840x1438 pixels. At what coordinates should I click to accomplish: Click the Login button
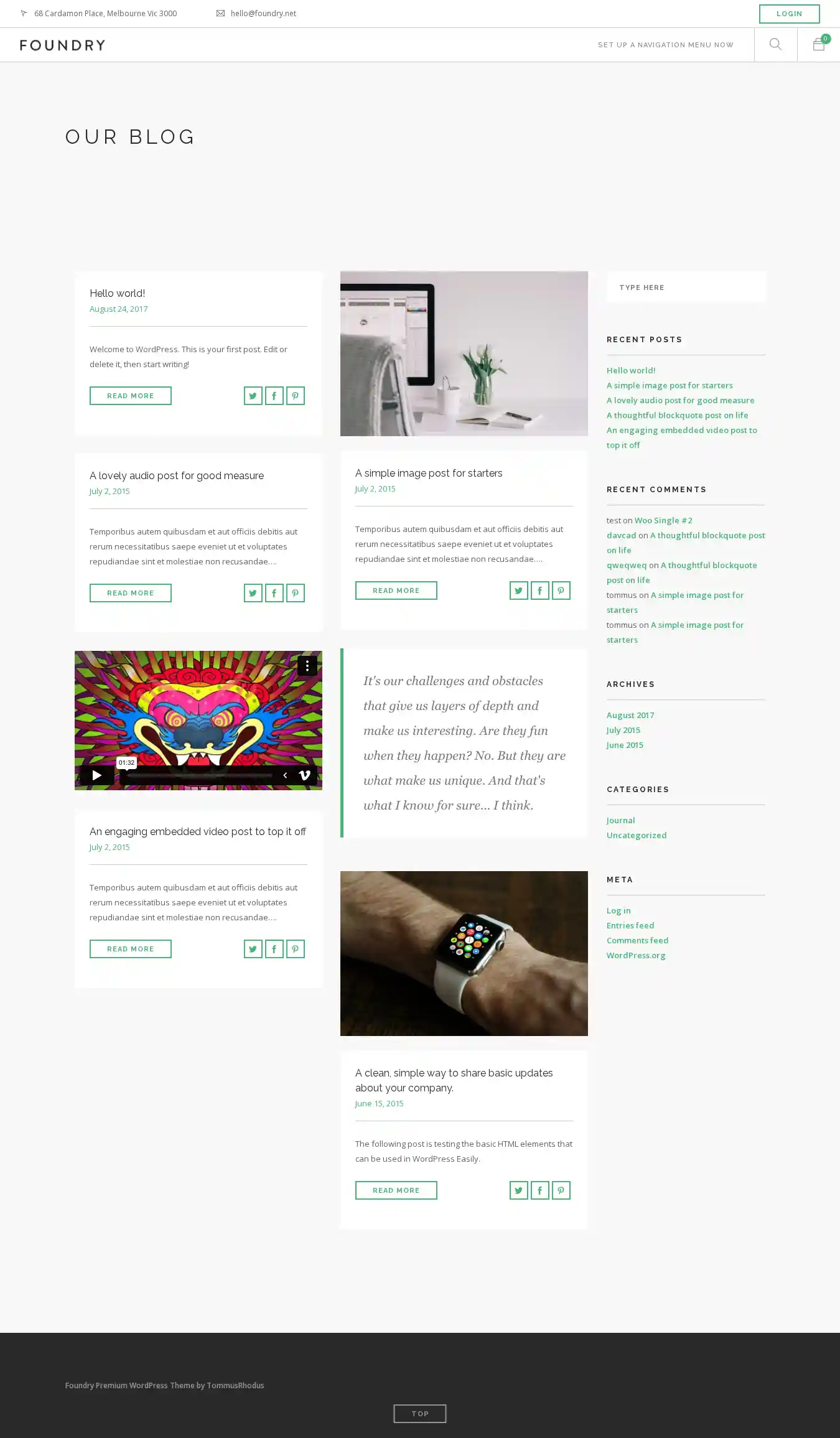pyautogui.click(x=789, y=14)
